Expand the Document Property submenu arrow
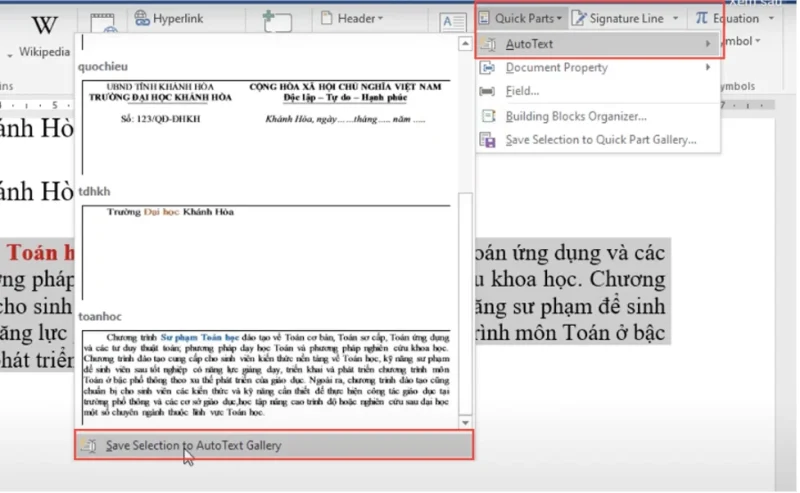 (x=708, y=67)
